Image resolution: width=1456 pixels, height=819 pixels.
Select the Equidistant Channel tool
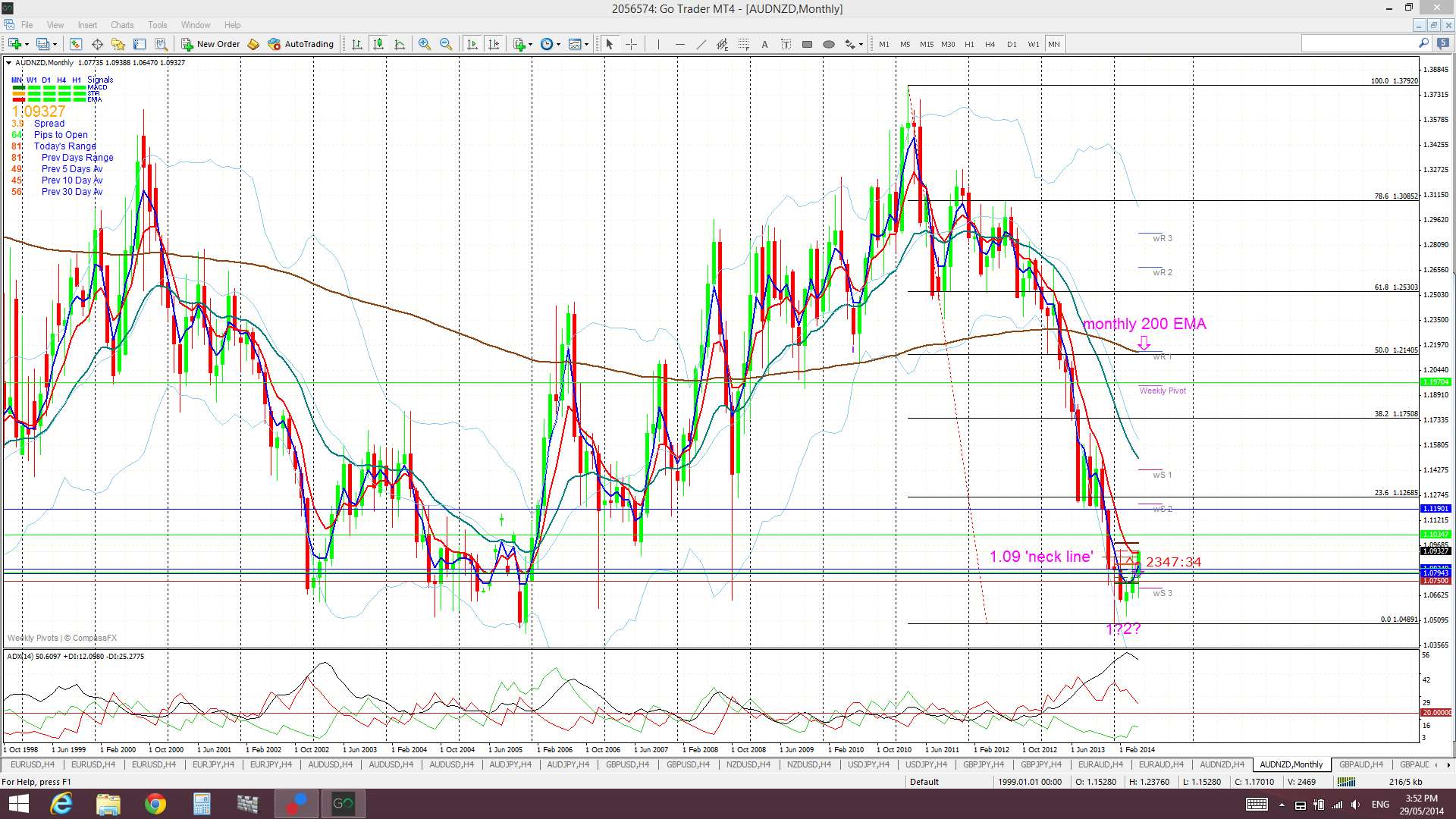[x=722, y=44]
